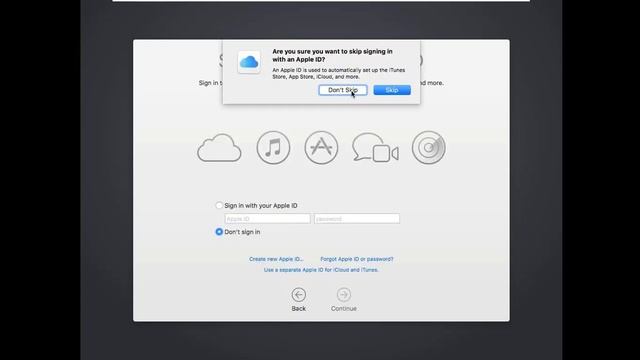
Task: Click the App Store icon
Action: [321, 147]
